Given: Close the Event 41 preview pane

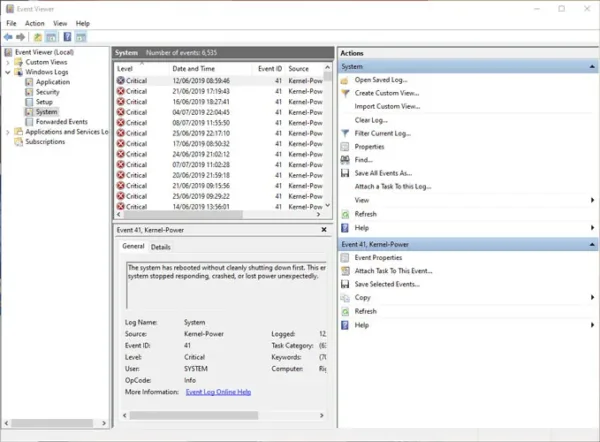Looking at the screenshot, I should point(324,230).
